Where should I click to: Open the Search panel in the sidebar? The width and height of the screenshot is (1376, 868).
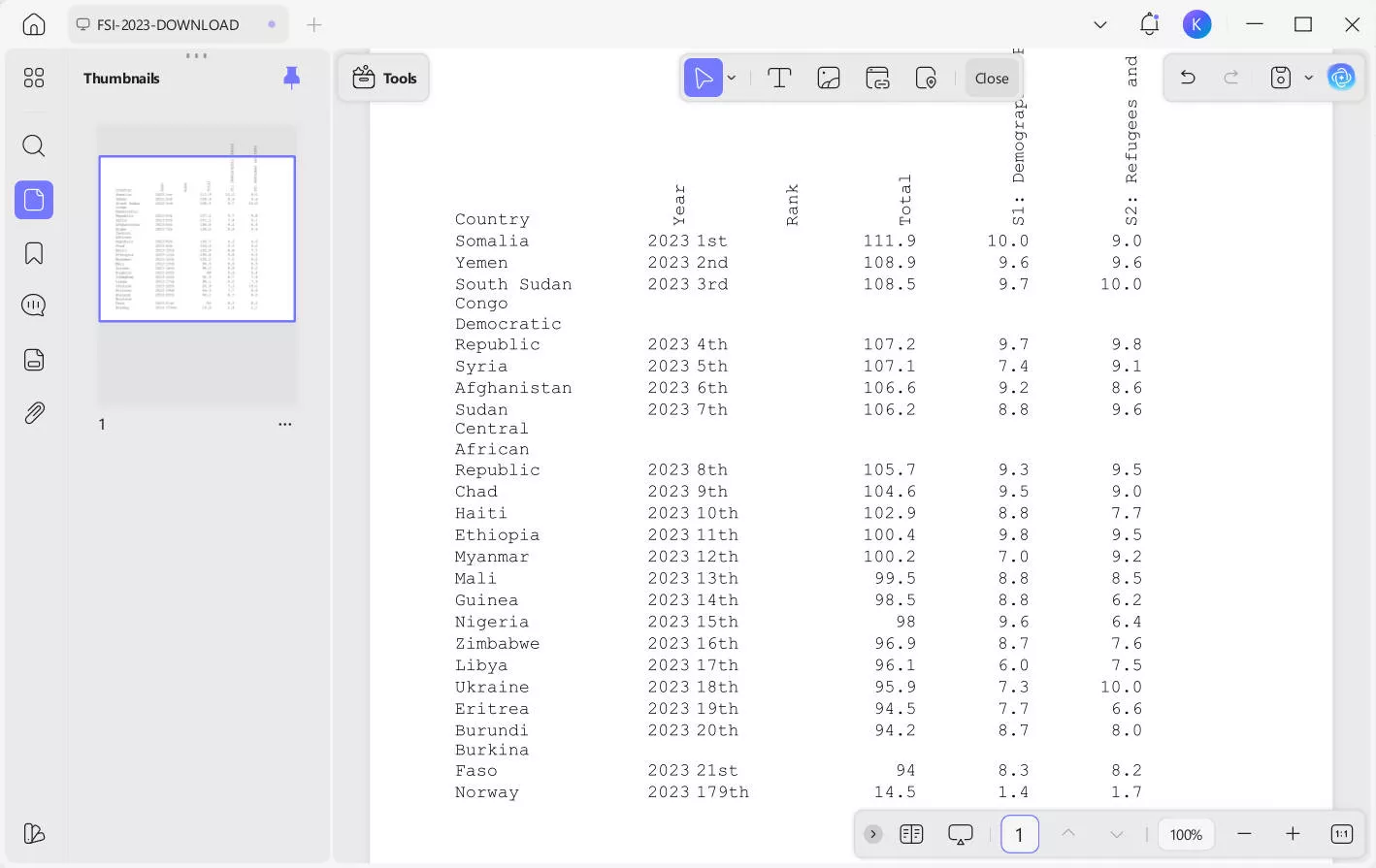(33, 145)
